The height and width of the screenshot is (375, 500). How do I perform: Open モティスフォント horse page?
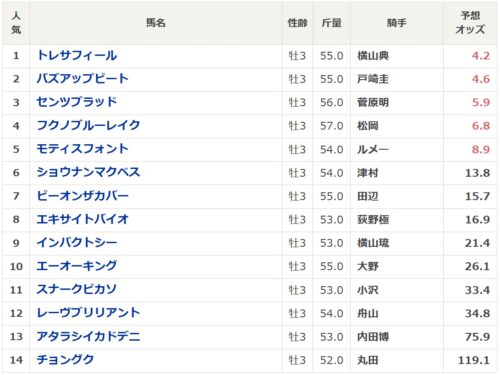(x=83, y=149)
